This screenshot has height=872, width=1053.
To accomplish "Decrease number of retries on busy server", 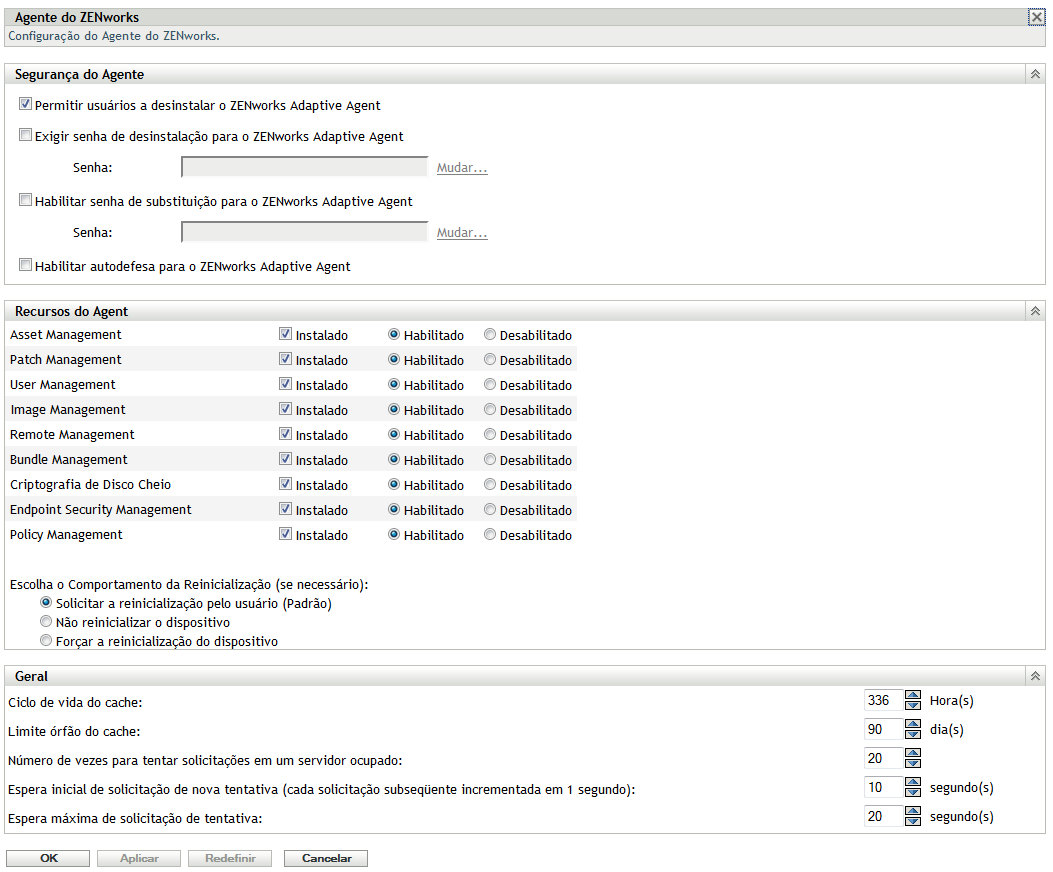I will tap(913, 762).
